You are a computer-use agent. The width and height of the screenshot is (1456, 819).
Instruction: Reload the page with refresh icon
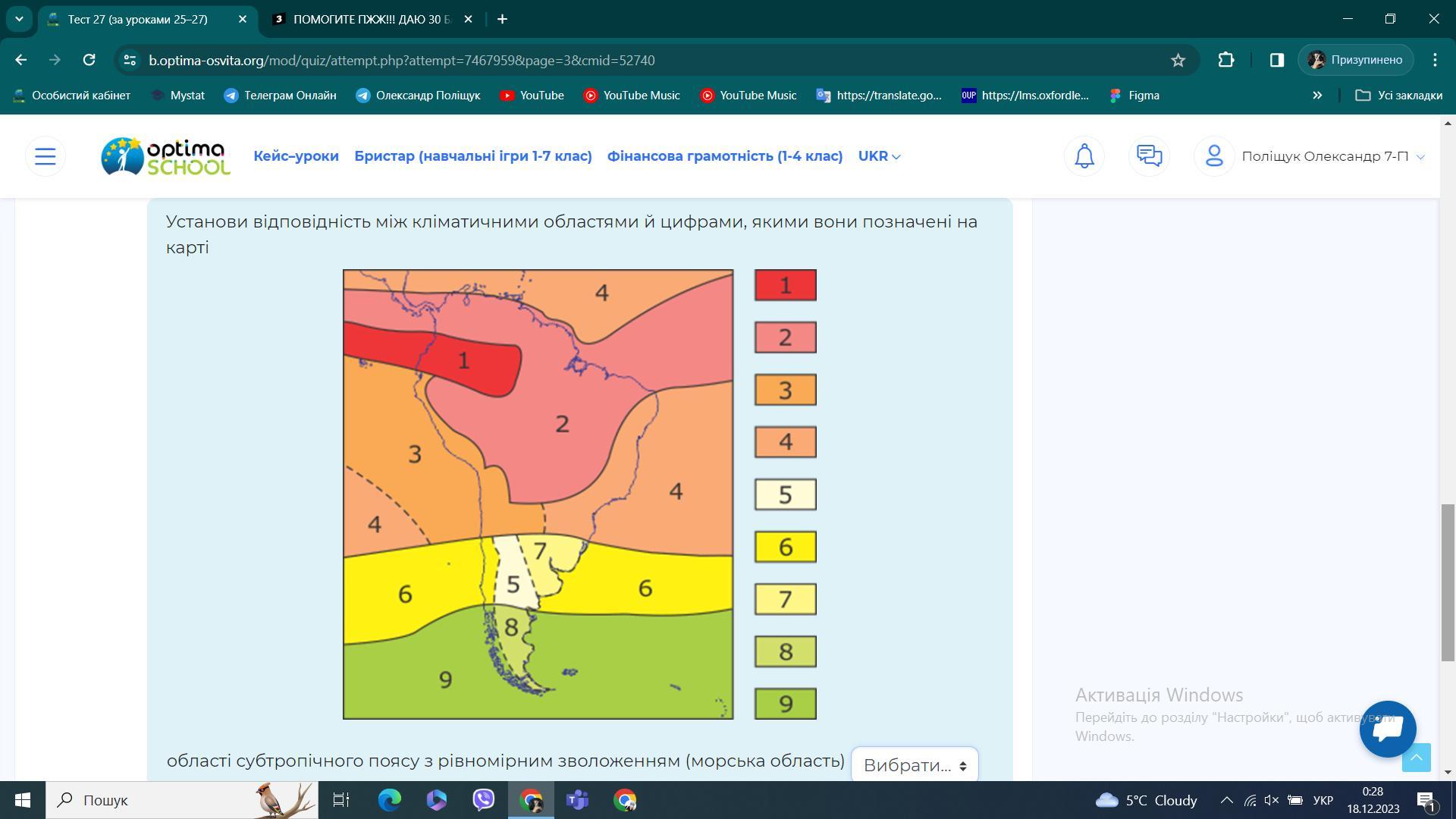tap(89, 60)
